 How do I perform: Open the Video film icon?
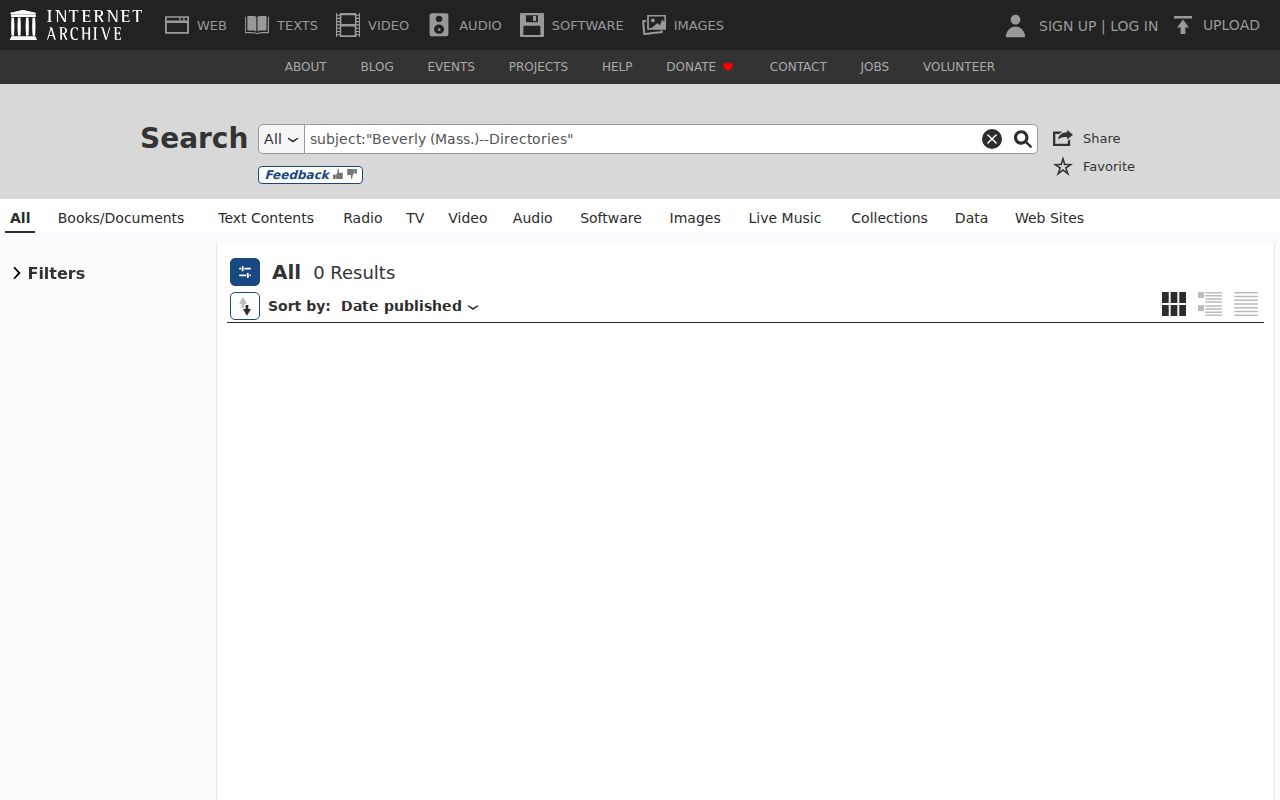pos(348,25)
